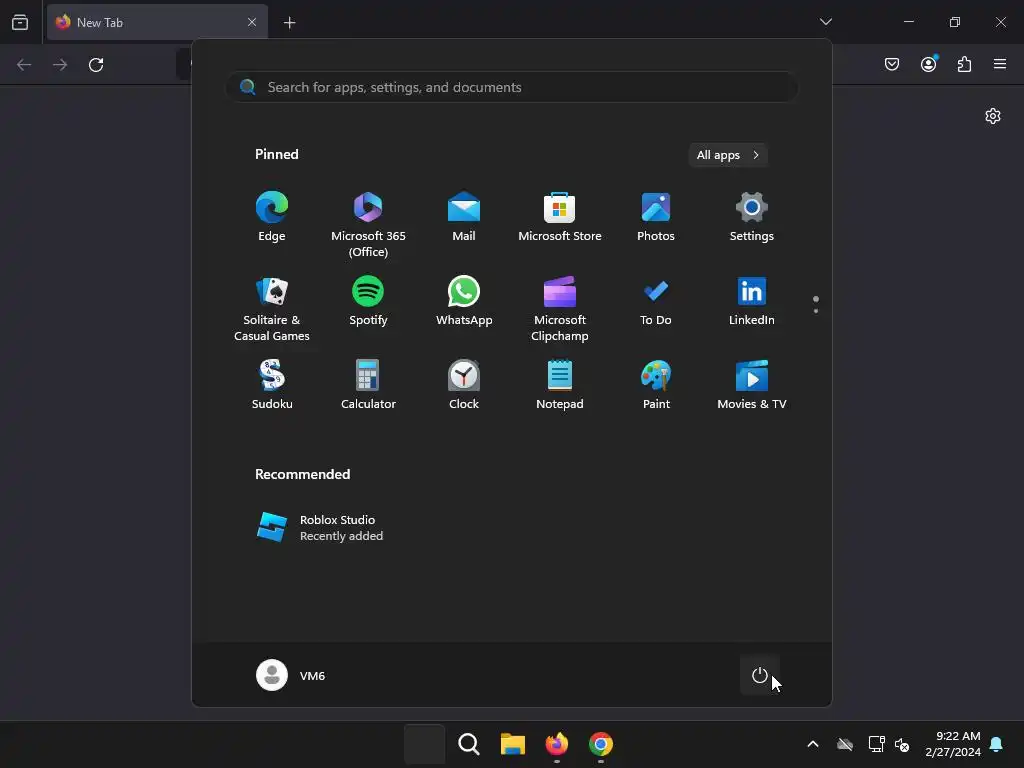The image size is (1024, 768).
Task: Switch to Firefox on the taskbar
Action: pos(556,744)
